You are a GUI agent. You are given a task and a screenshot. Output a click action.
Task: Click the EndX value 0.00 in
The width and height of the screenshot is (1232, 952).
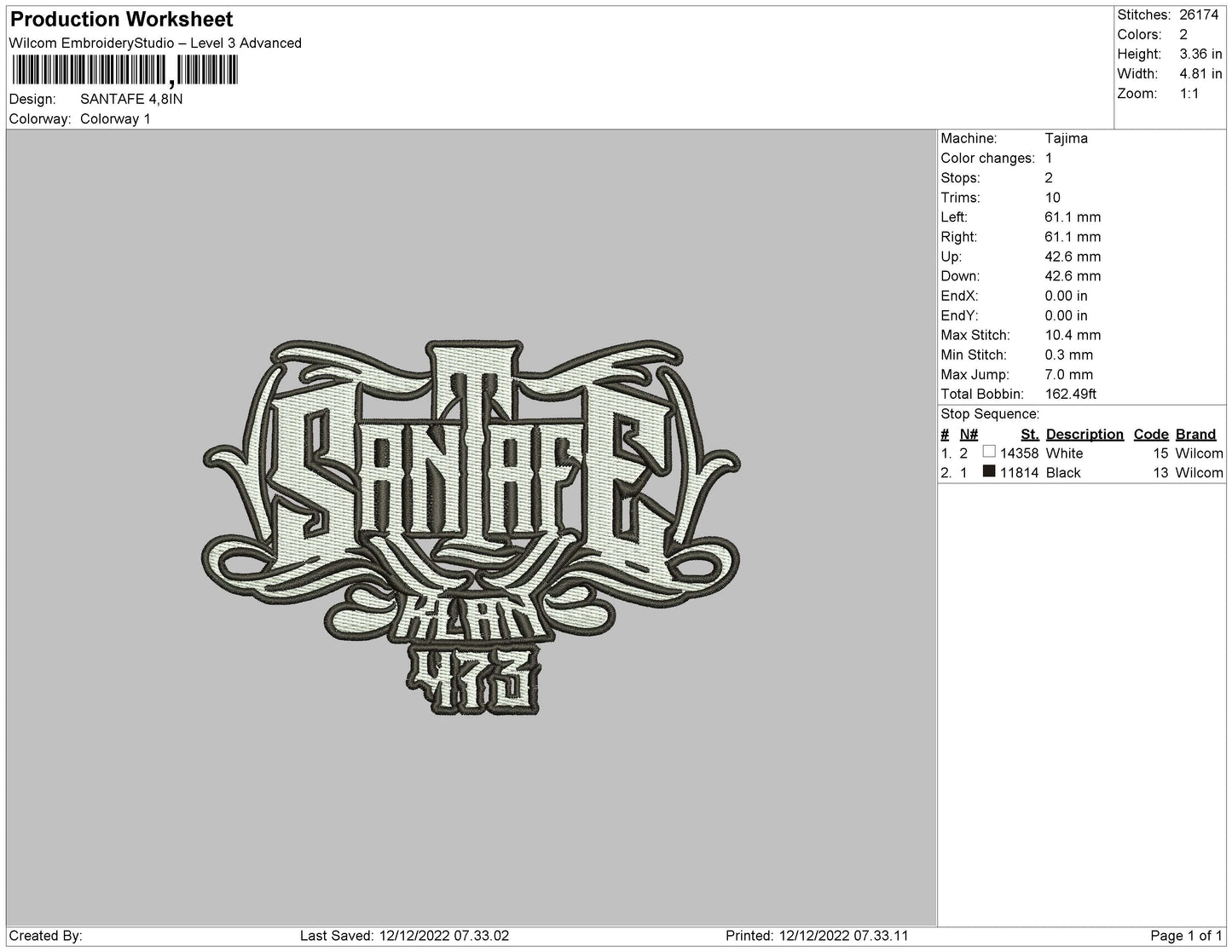tap(1066, 295)
